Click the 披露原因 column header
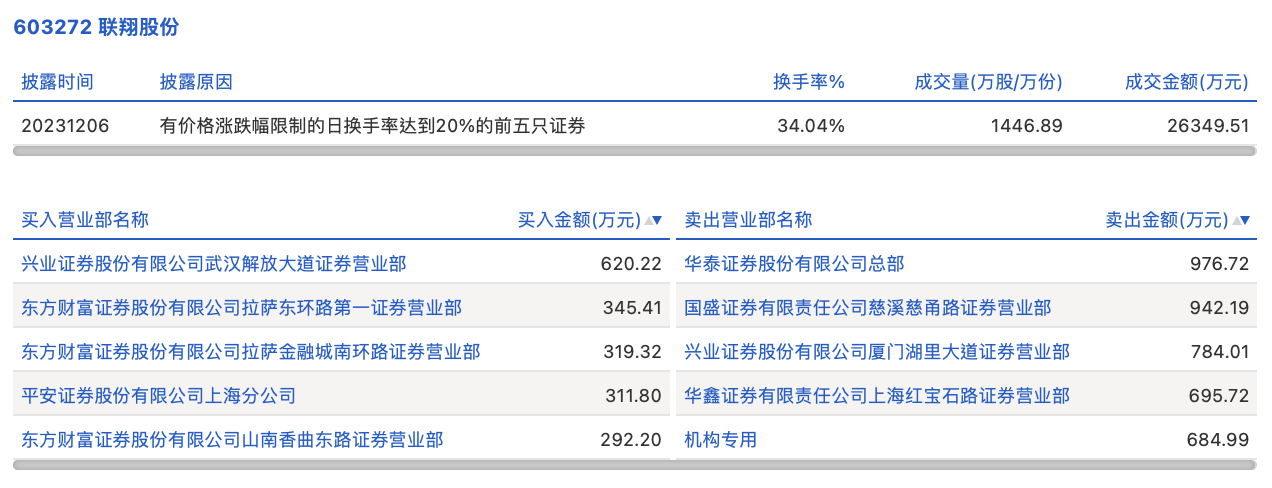1272x488 pixels. click(196, 82)
